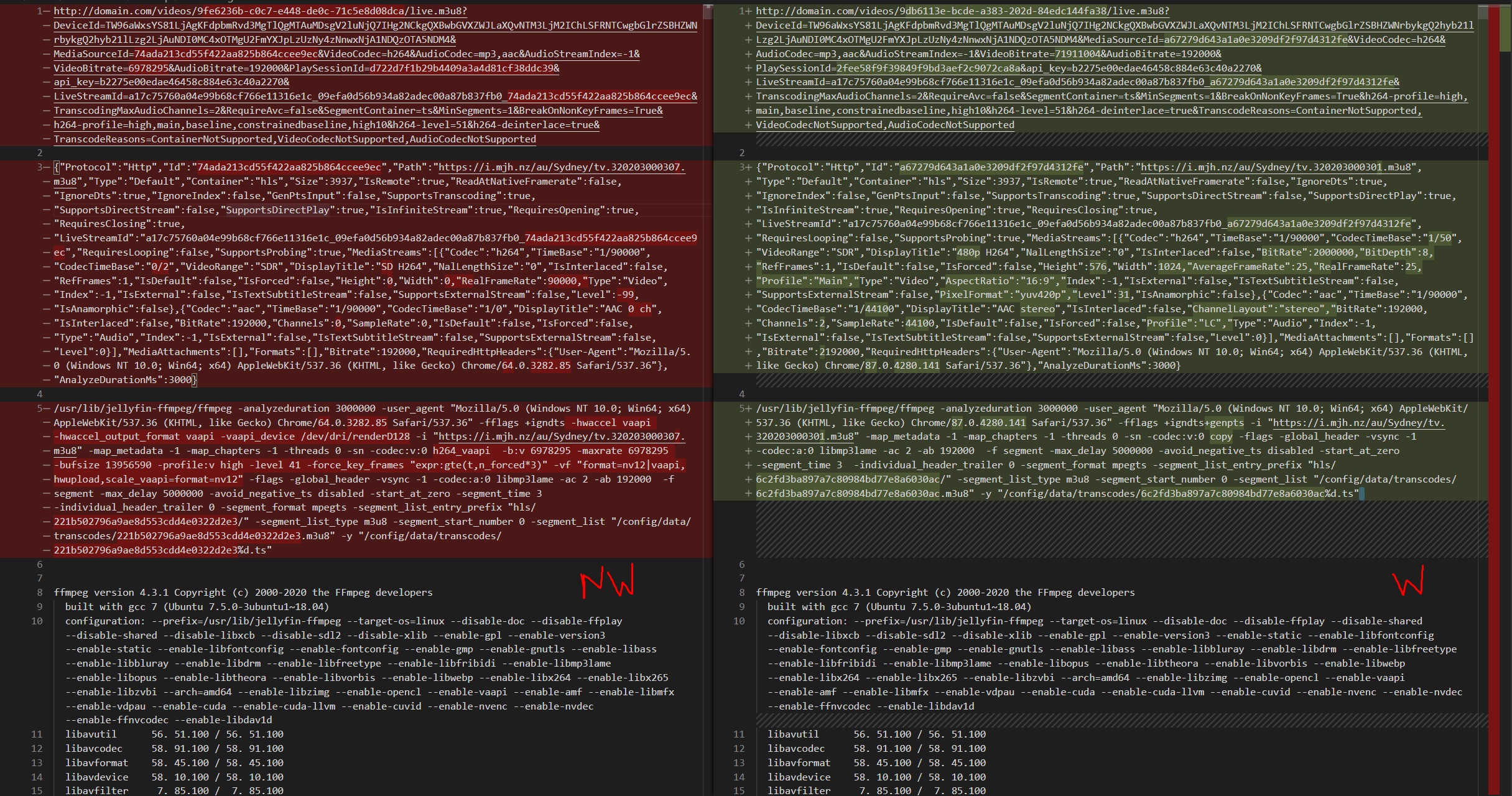Click the plus marker beside right line 5
The image size is (1512, 796).
(748, 409)
